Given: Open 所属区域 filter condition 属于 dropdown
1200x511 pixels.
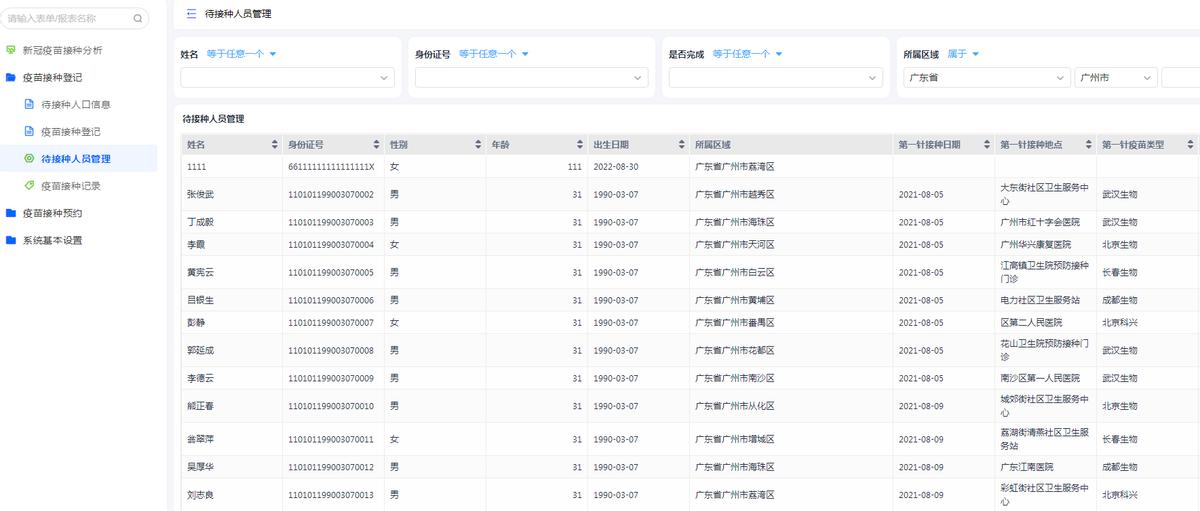Looking at the screenshot, I should (963, 54).
